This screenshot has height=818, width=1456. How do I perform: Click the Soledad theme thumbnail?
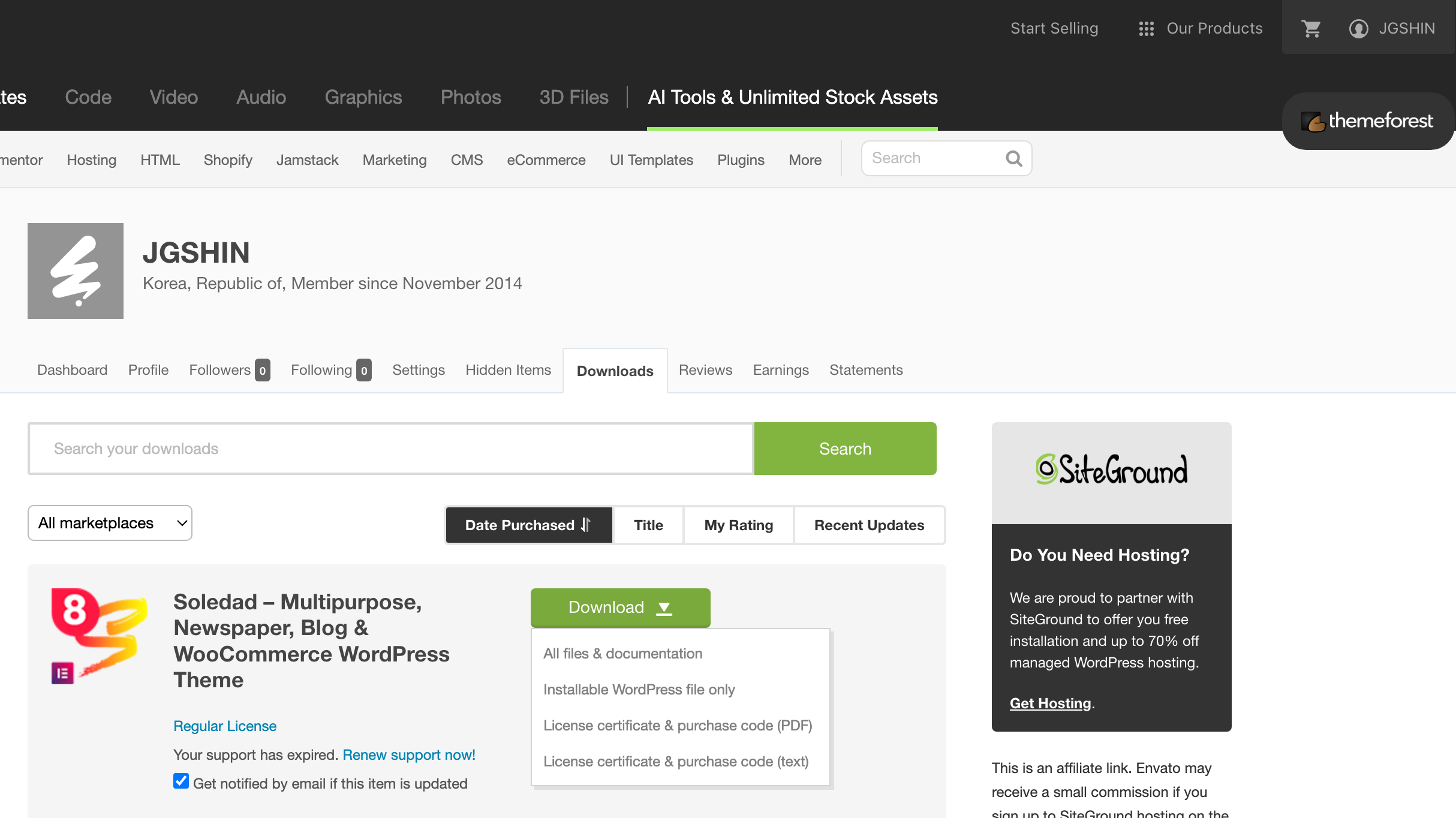(x=100, y=636)
